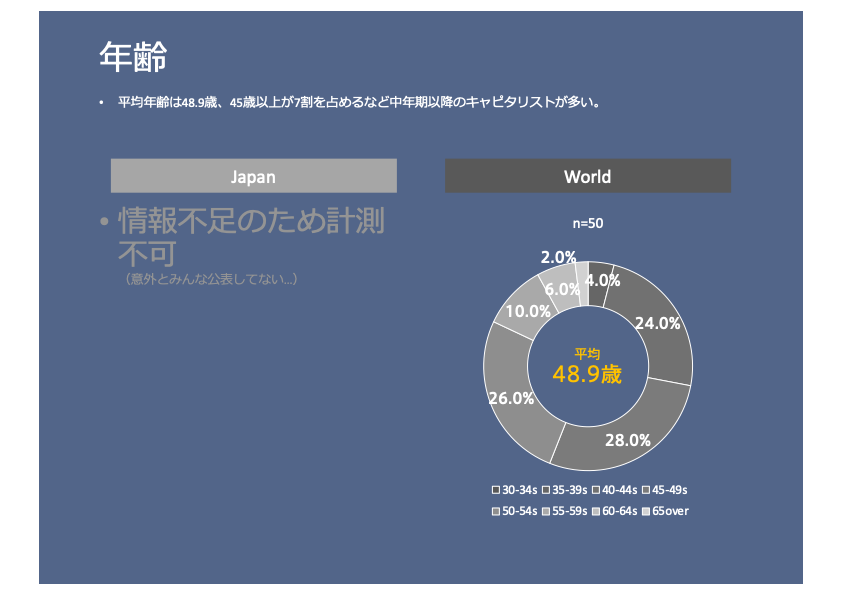Click the 65over legend entry
The height and width of the screenshot is (595, 842).
(665, 511)
